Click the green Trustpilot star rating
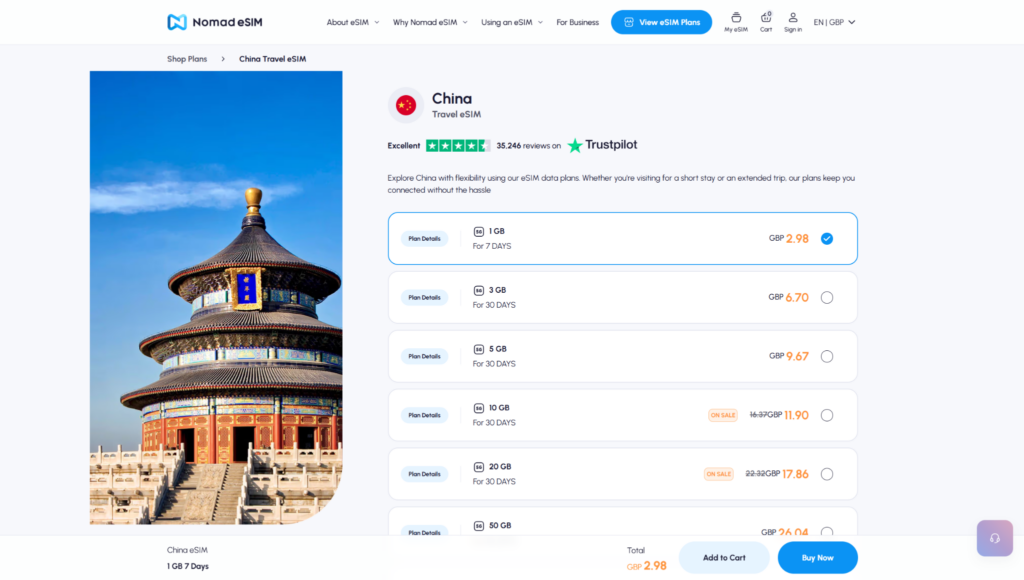This screenshot has width=1024, height=580. click(x=457, y=146)
